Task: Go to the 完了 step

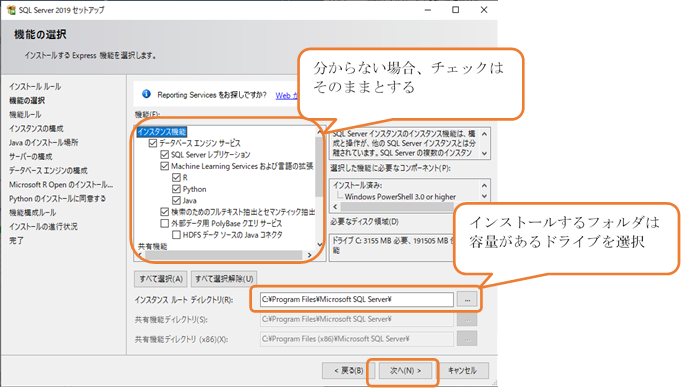Action: coord(16,240)
